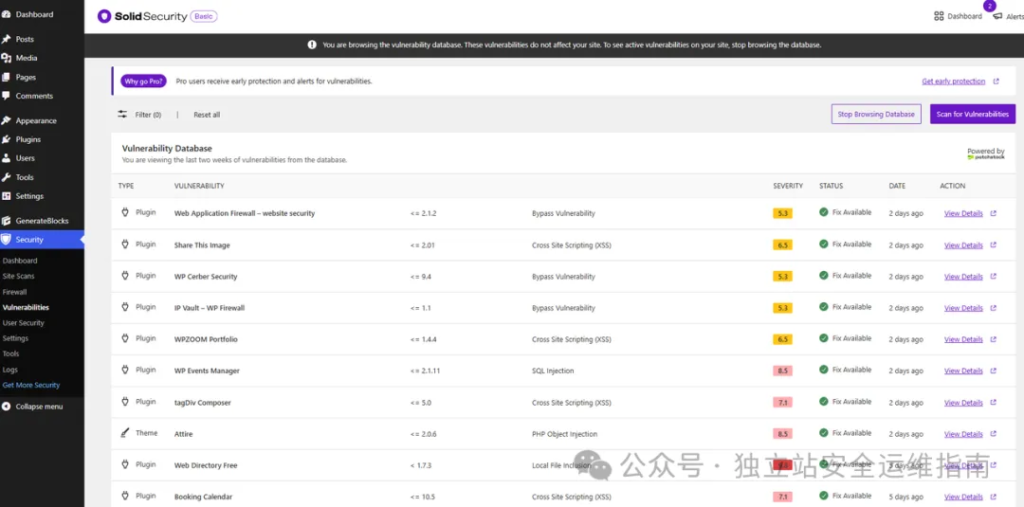
Task: Click external icon on Share This Image row
Action: [x=993, y=245]
